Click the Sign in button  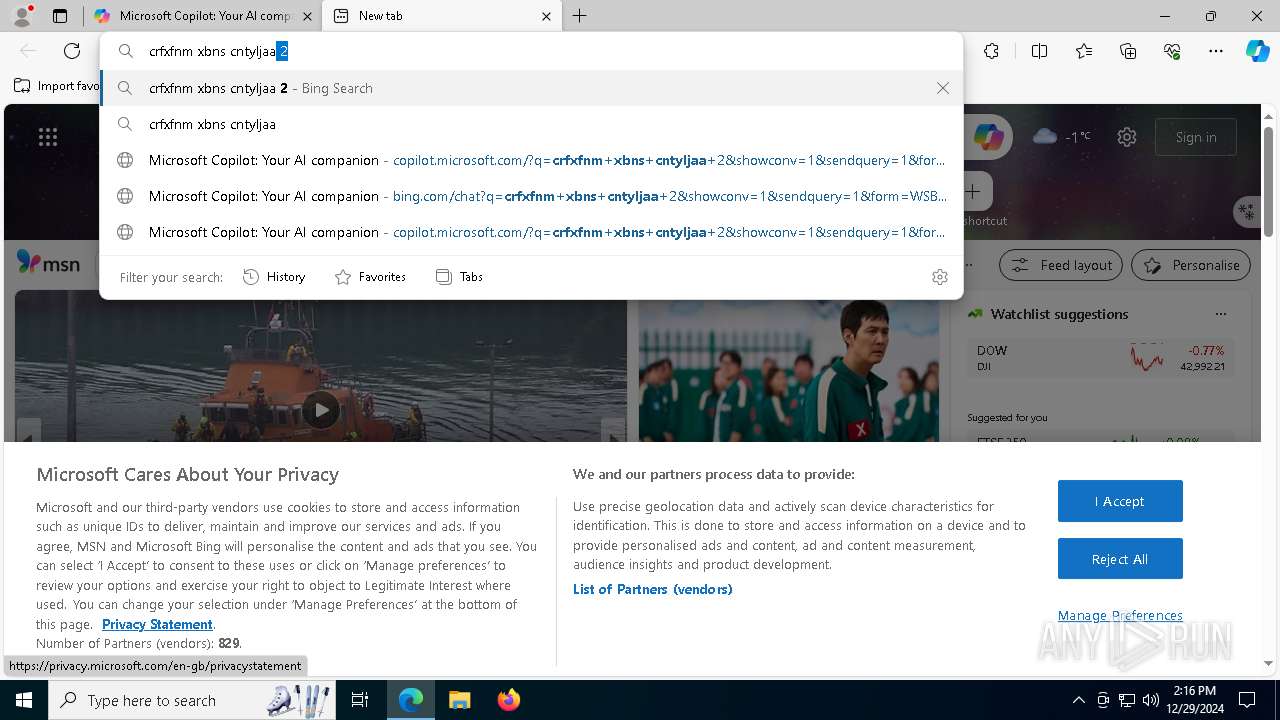[1196, 137]
